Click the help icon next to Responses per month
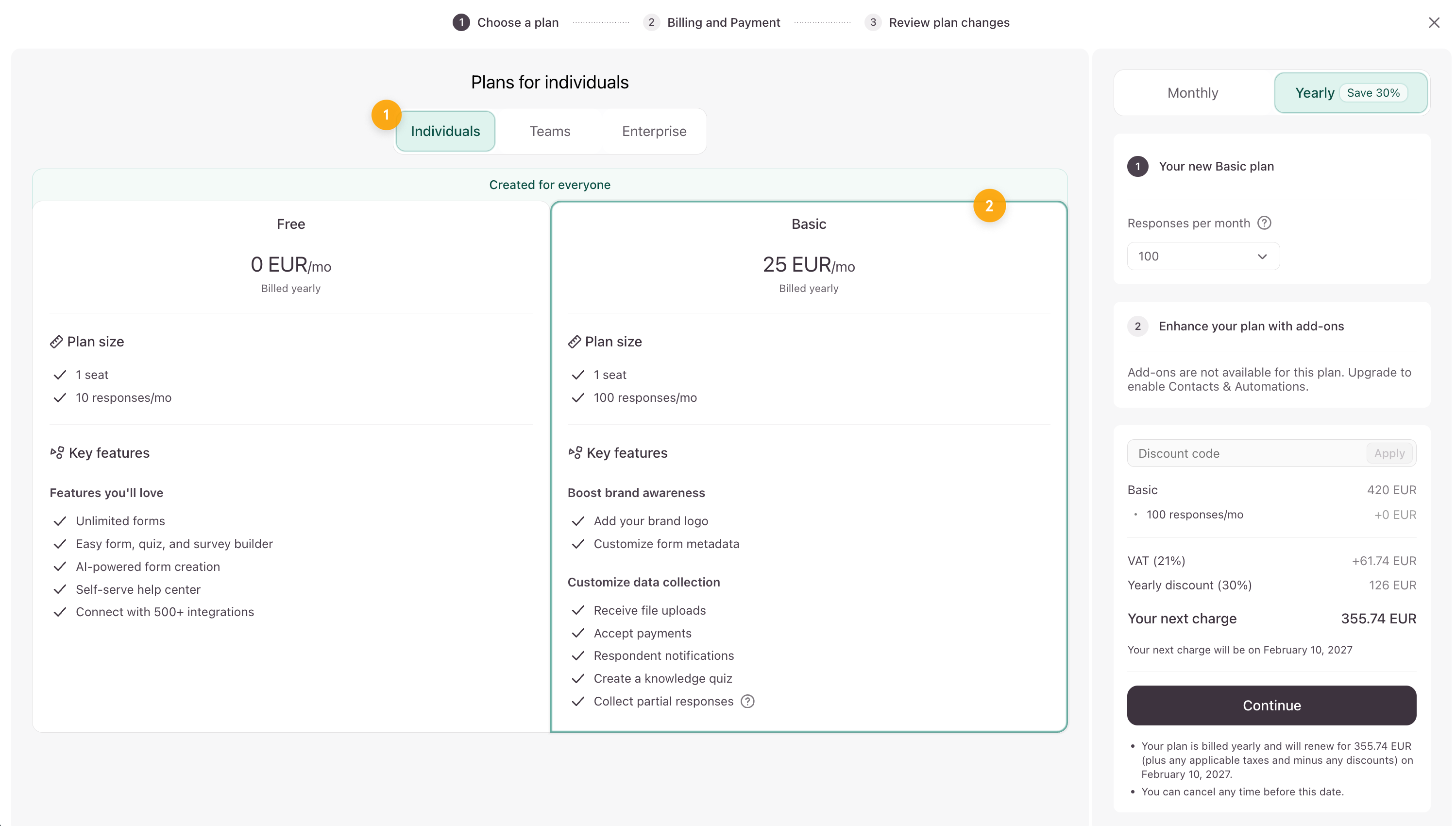 point(1264,223)
